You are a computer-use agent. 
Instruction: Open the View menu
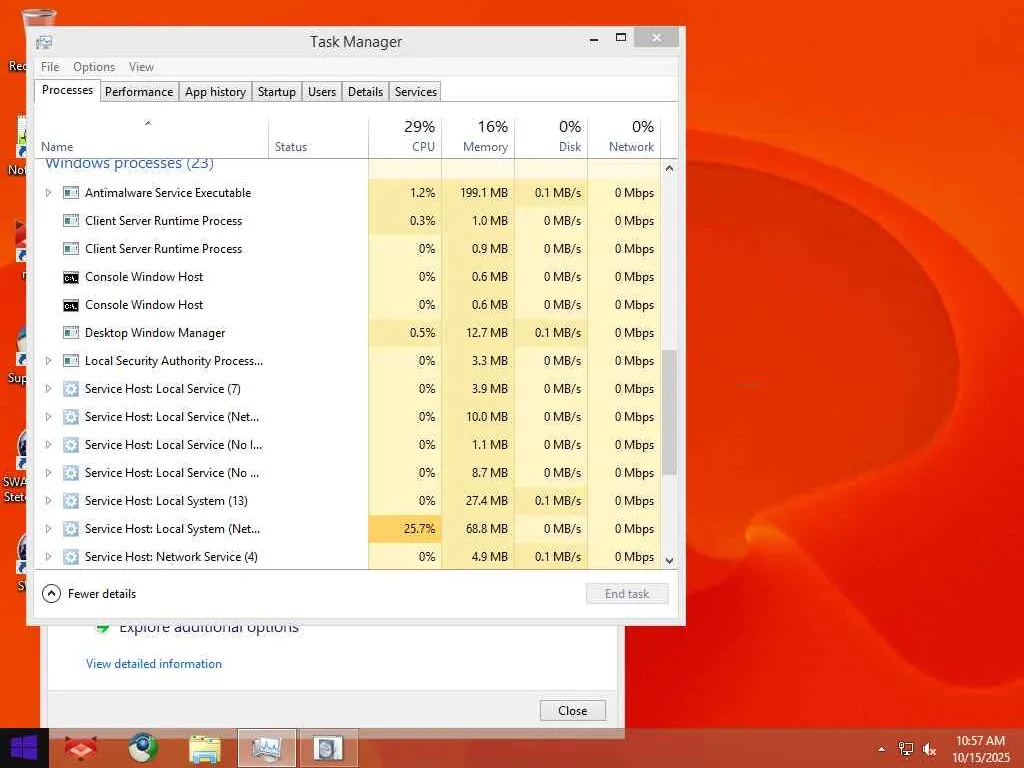(141, 67)
